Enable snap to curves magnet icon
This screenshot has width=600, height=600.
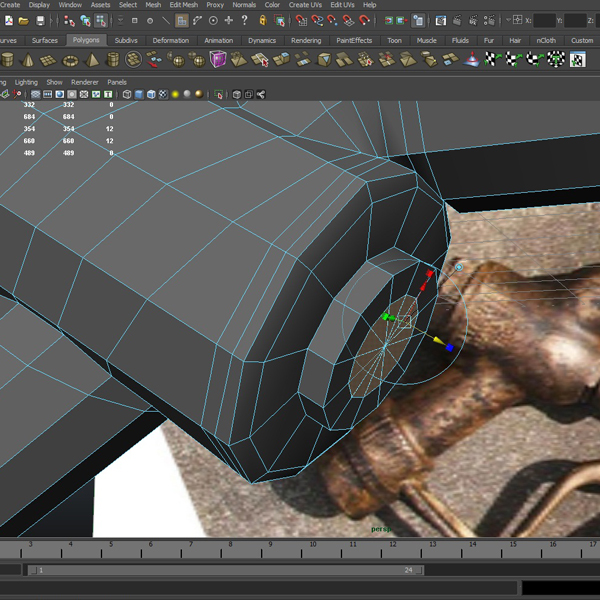tap(317, 20)
